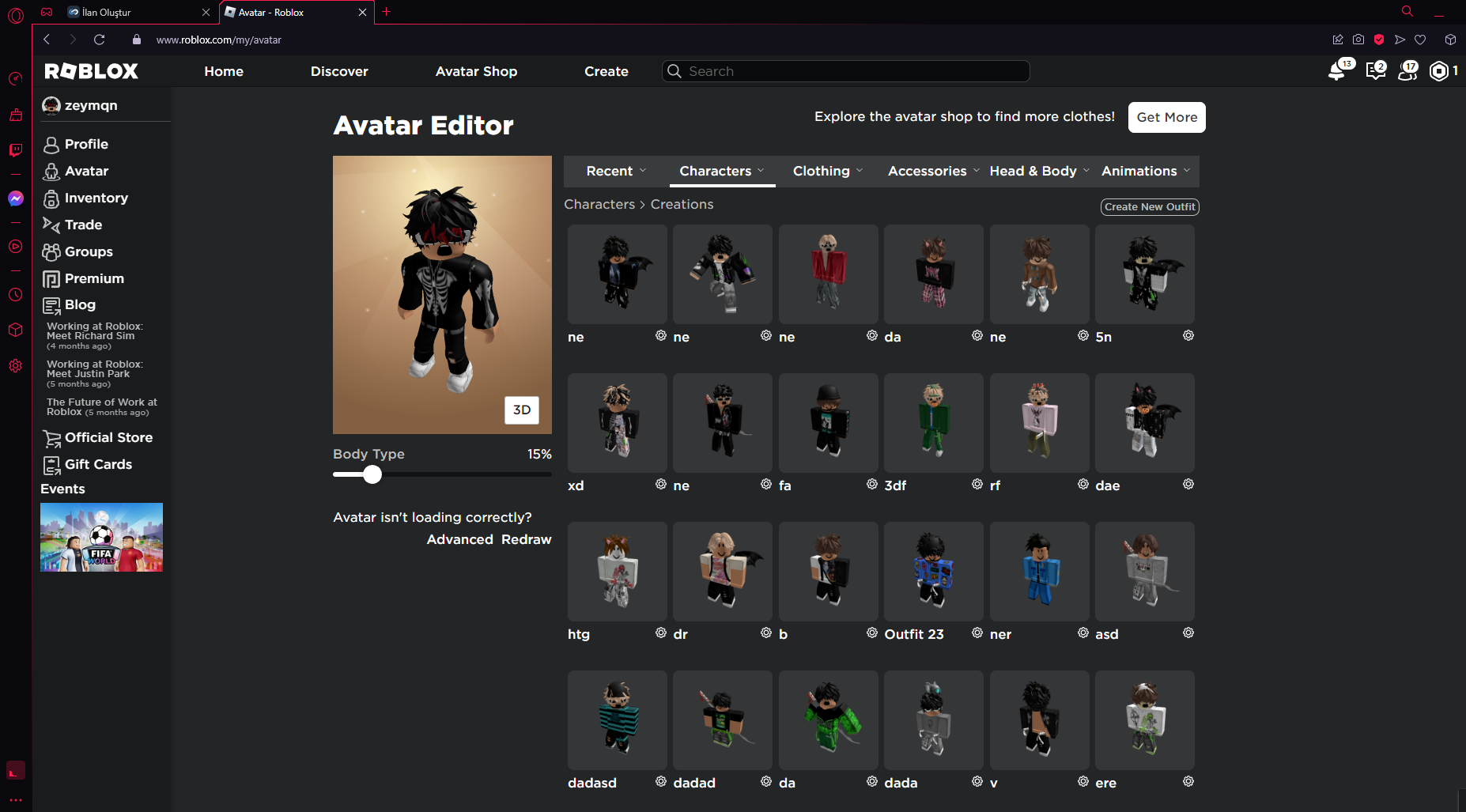The image size is (1466, 812).
Task: Expand the Animations dropdown
Action: (1145, 171)
